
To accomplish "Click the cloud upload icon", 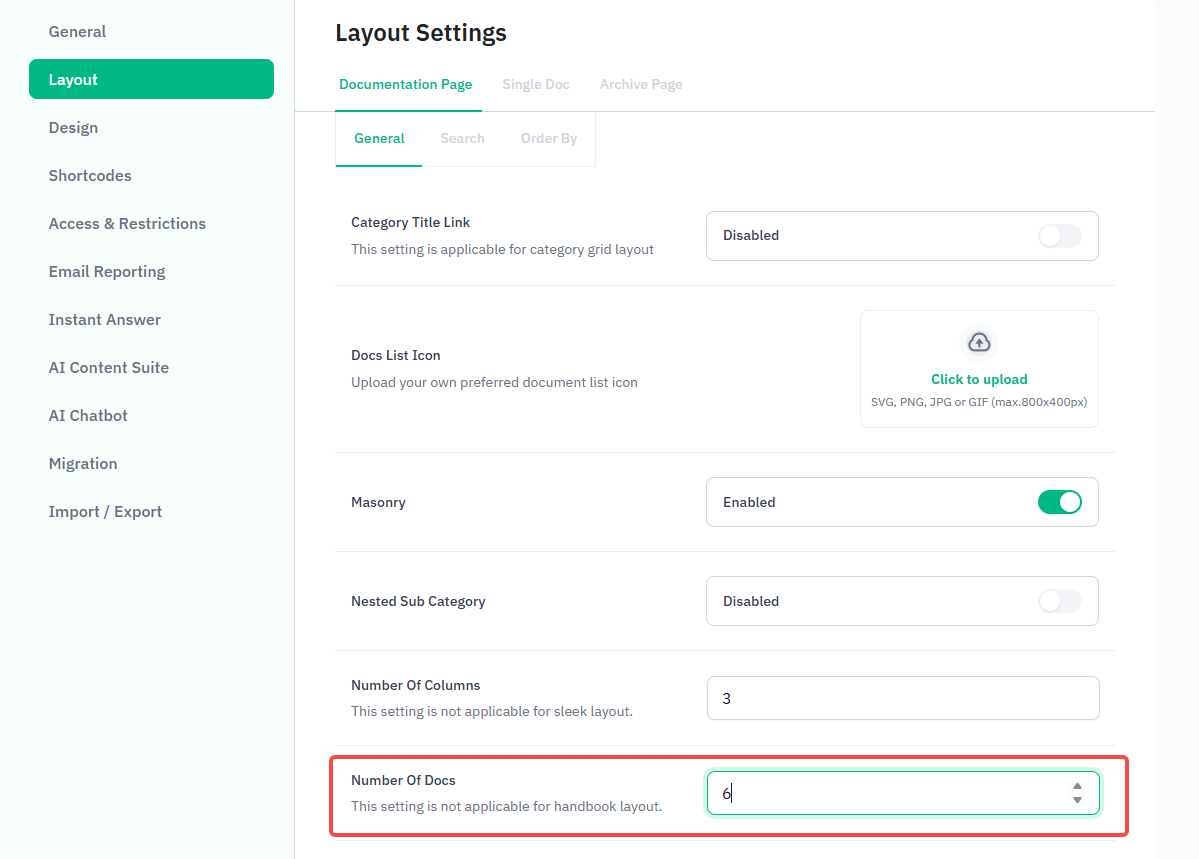I will click(x=979, y=343).
